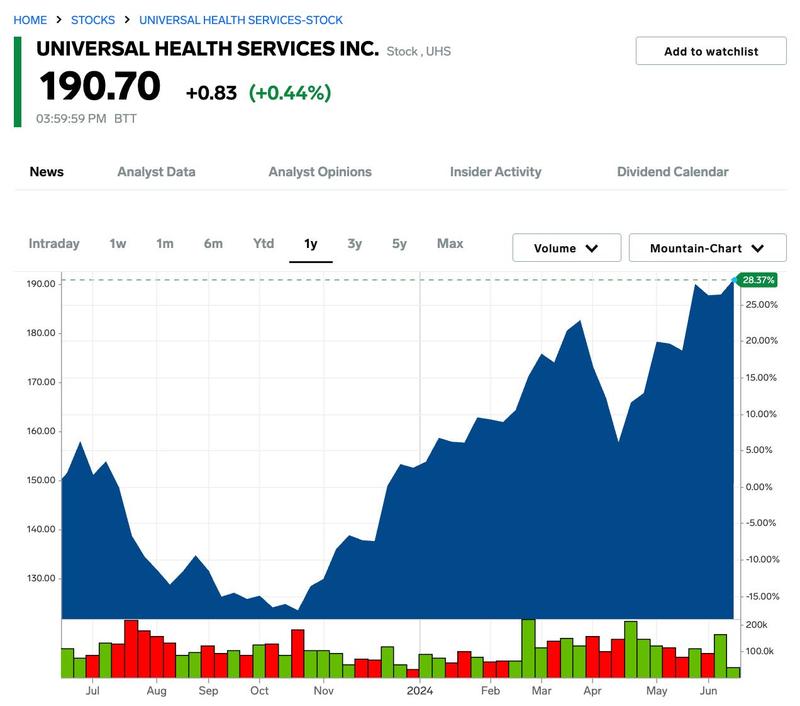
Task: Open STOCKS breadcrumb link
Action: point(93,20)
